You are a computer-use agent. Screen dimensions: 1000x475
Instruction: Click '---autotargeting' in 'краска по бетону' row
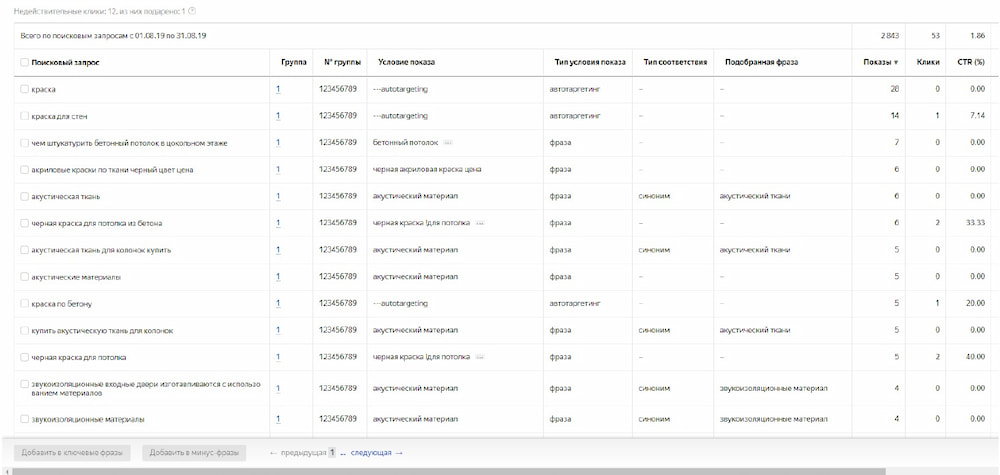click(x=400, y=303)
